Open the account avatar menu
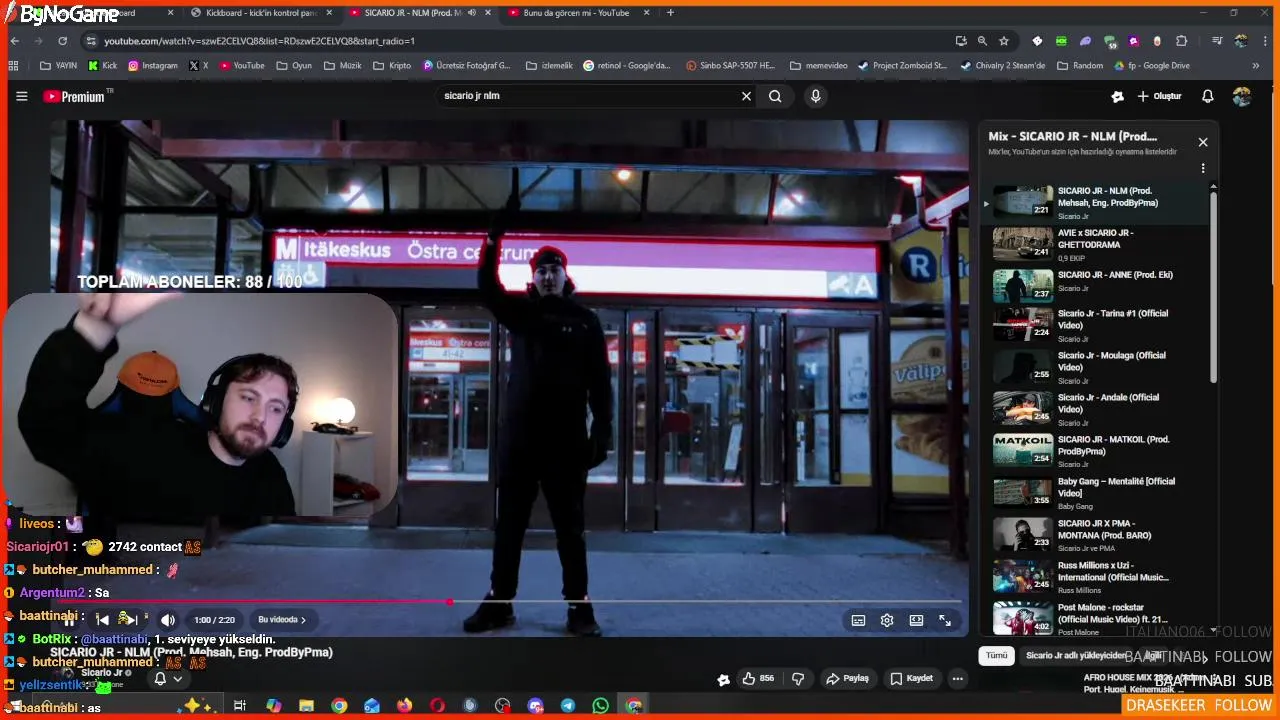Screen dimensions: 1280x720 click(x=1242, y=96)
